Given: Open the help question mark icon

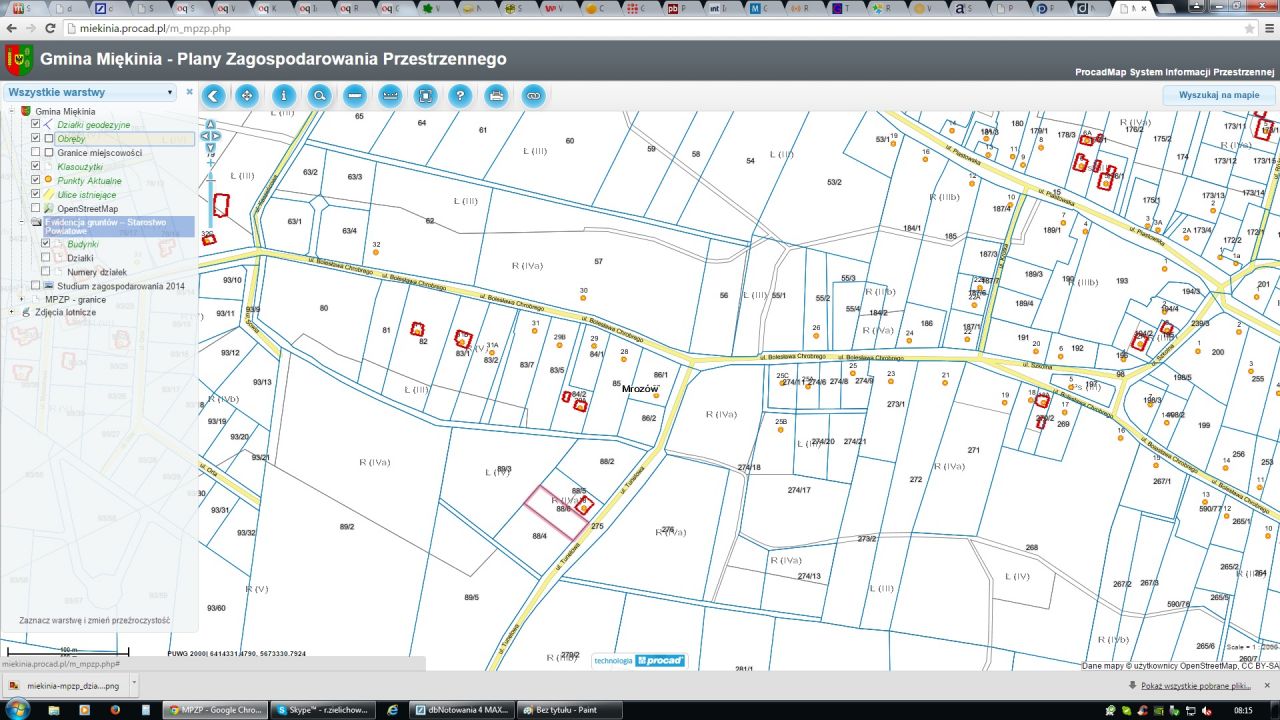Looking at the screenshot, I should pos(460,96).
